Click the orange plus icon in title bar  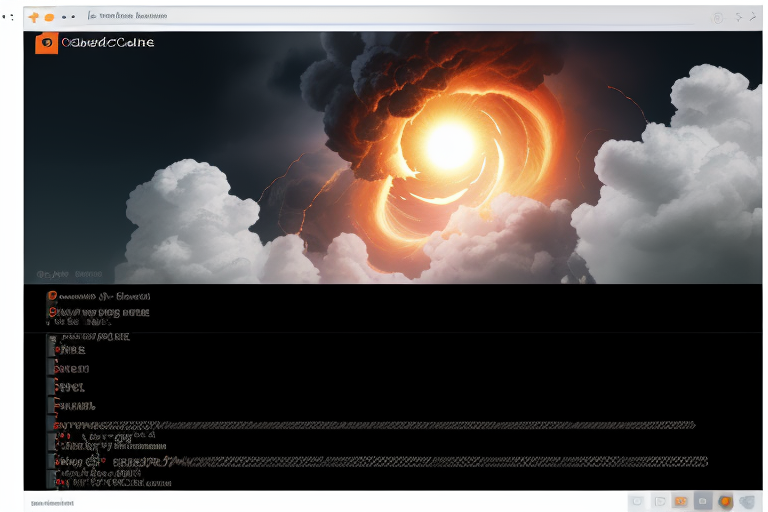pyautogui.click(x=34, y=17)
